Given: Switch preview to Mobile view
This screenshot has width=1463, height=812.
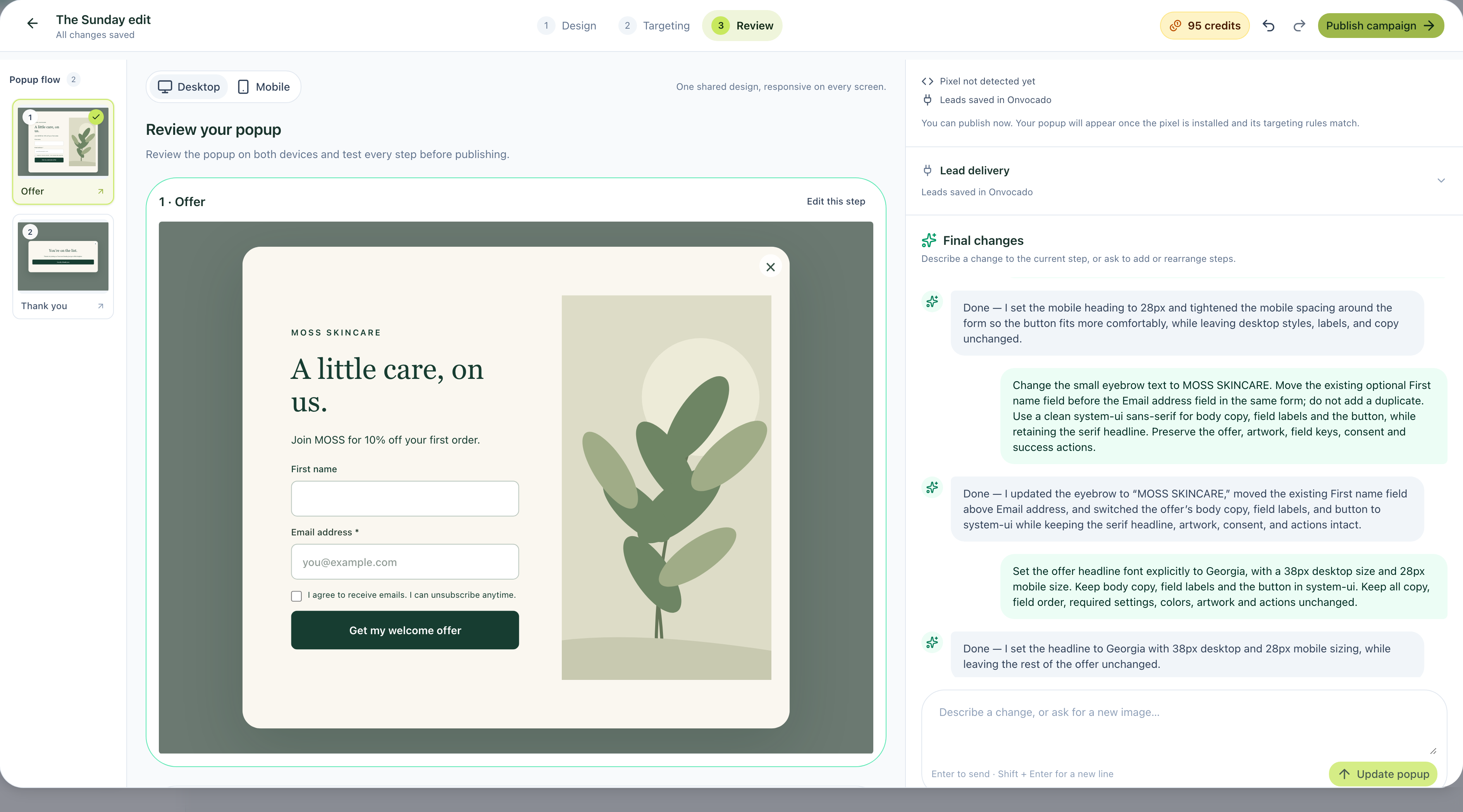Looking at the screenshot, I should click(263, 87).
